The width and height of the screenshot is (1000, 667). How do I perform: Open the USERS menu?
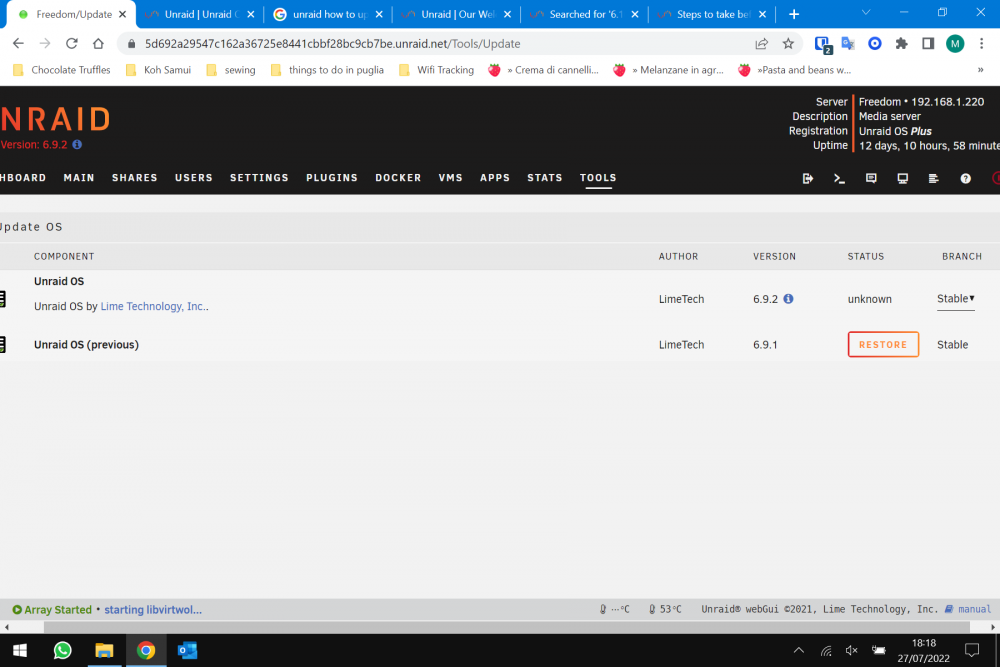pos(194,178)
